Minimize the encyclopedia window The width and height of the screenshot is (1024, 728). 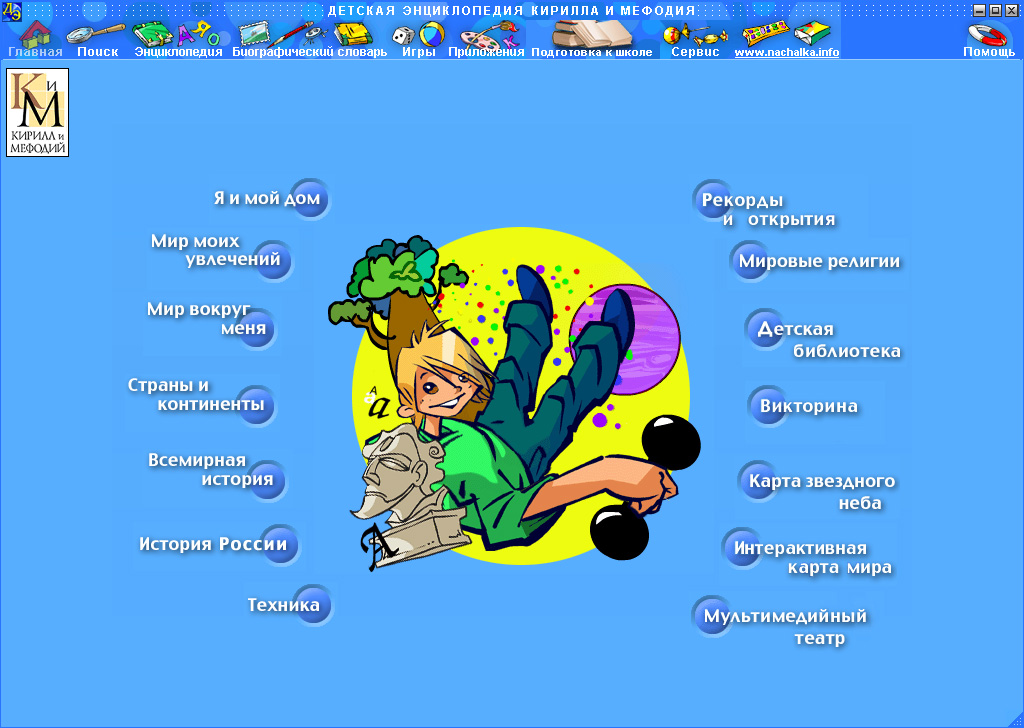point(979,10)
